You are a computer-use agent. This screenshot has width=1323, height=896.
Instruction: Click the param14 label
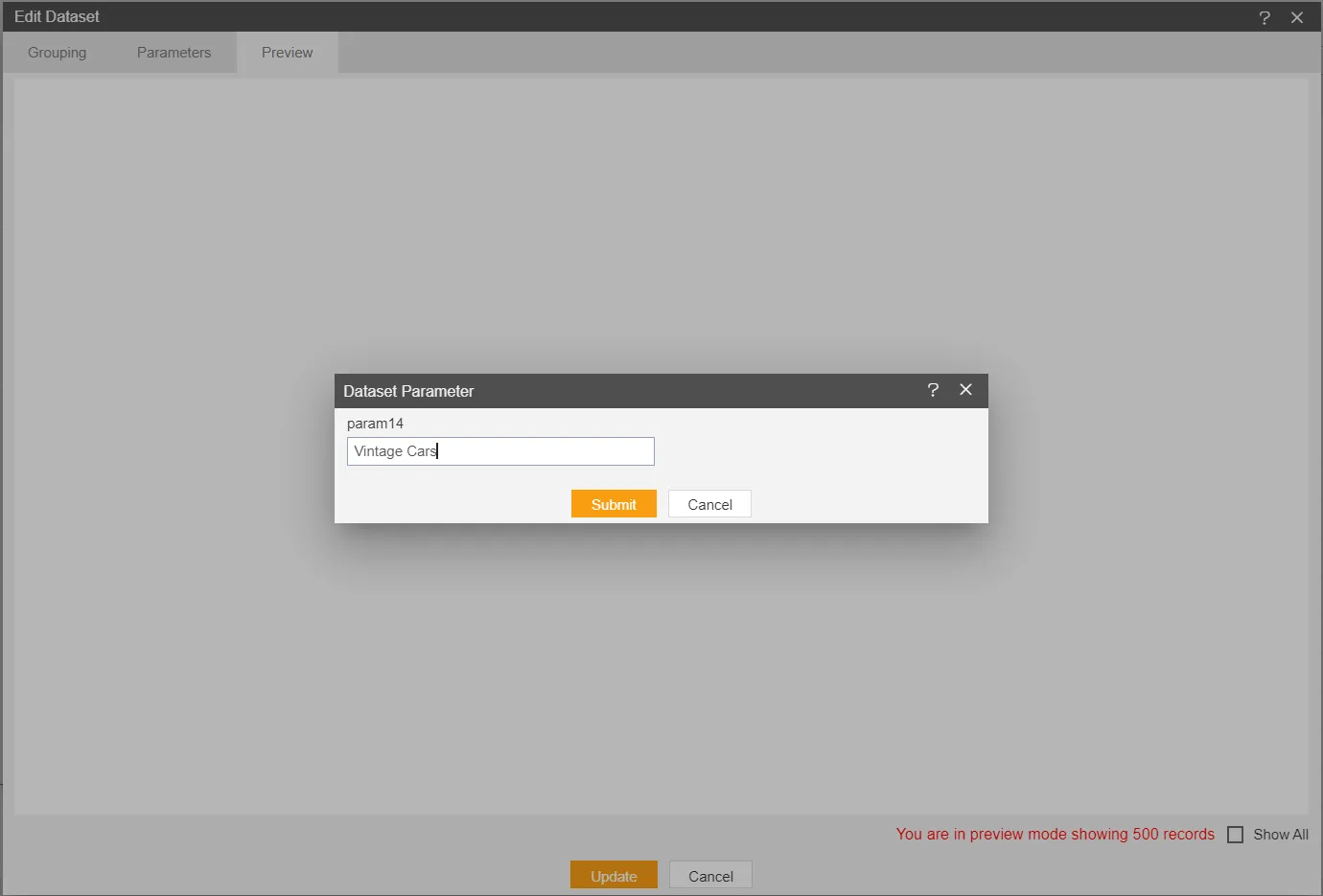[375, 424]
